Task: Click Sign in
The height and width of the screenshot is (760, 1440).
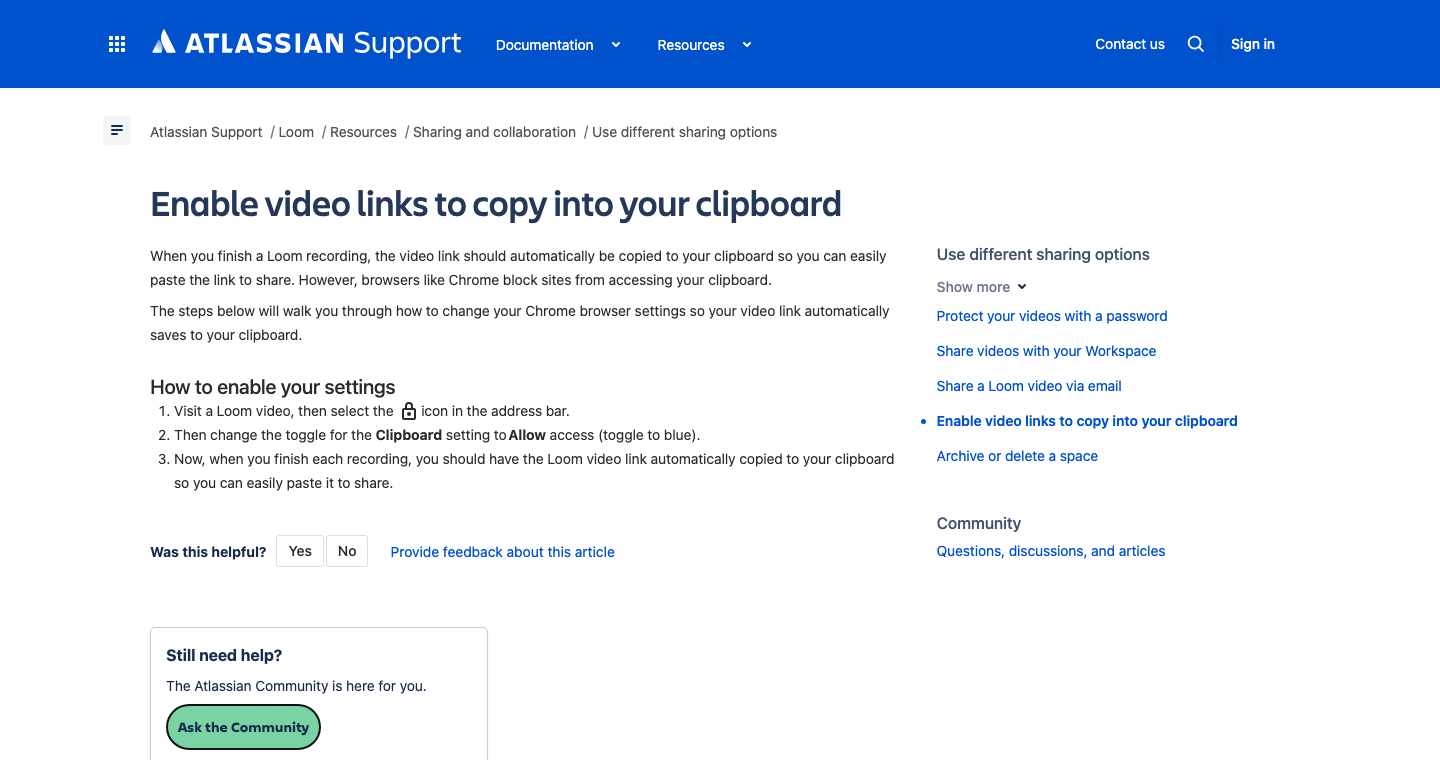Action: click(x=1253, y=44)
